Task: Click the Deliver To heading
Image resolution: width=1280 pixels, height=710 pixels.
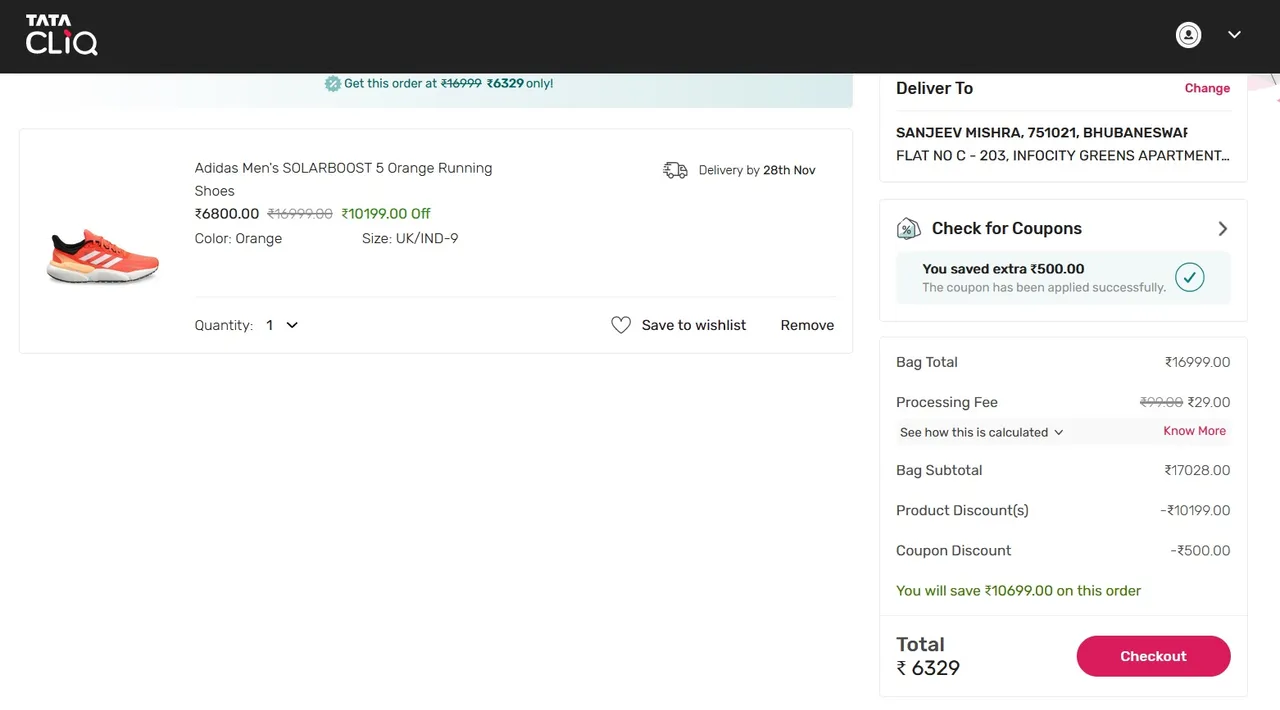Action: (x=934, y=88)
